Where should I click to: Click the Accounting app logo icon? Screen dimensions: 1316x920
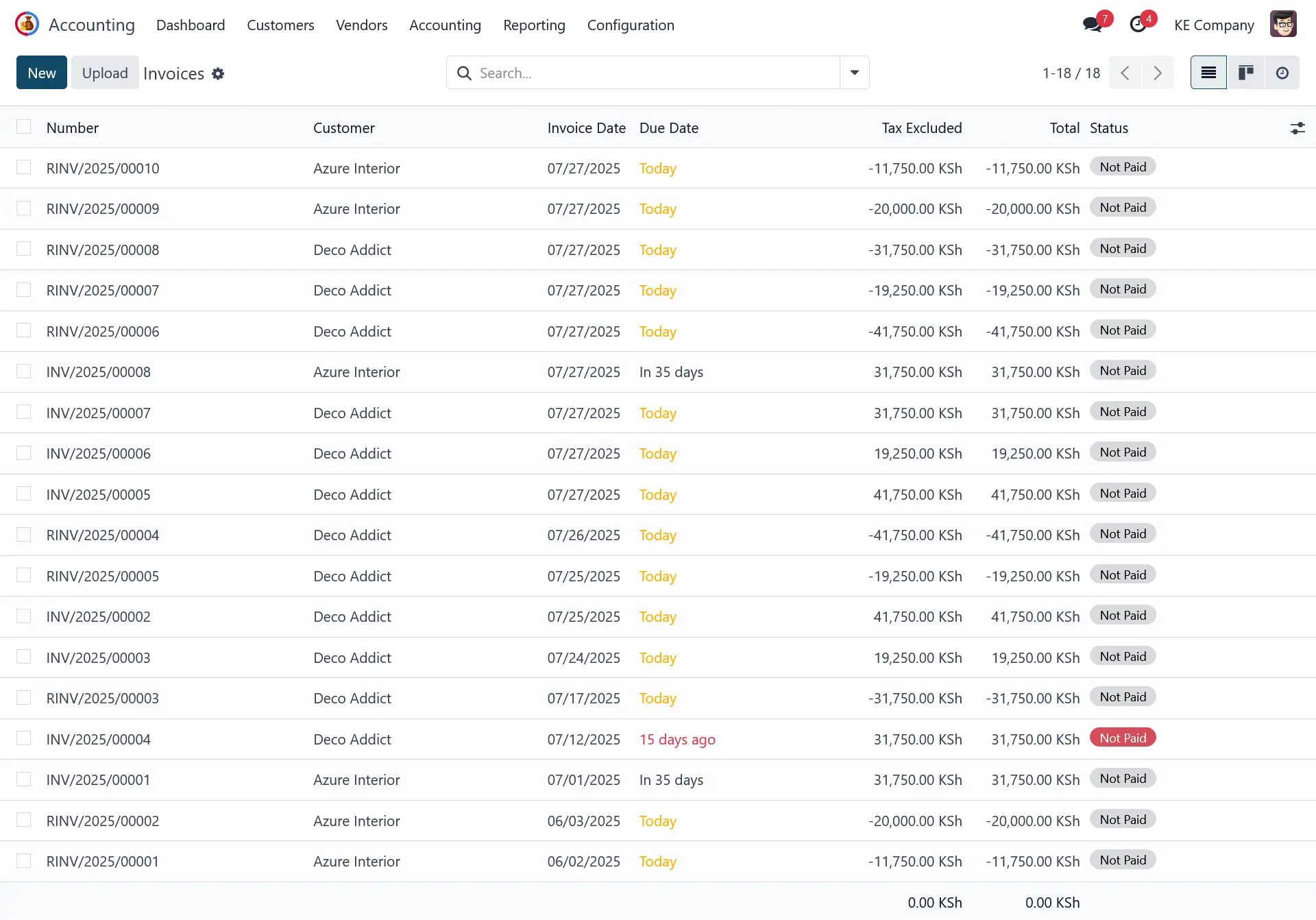[27, 25]
